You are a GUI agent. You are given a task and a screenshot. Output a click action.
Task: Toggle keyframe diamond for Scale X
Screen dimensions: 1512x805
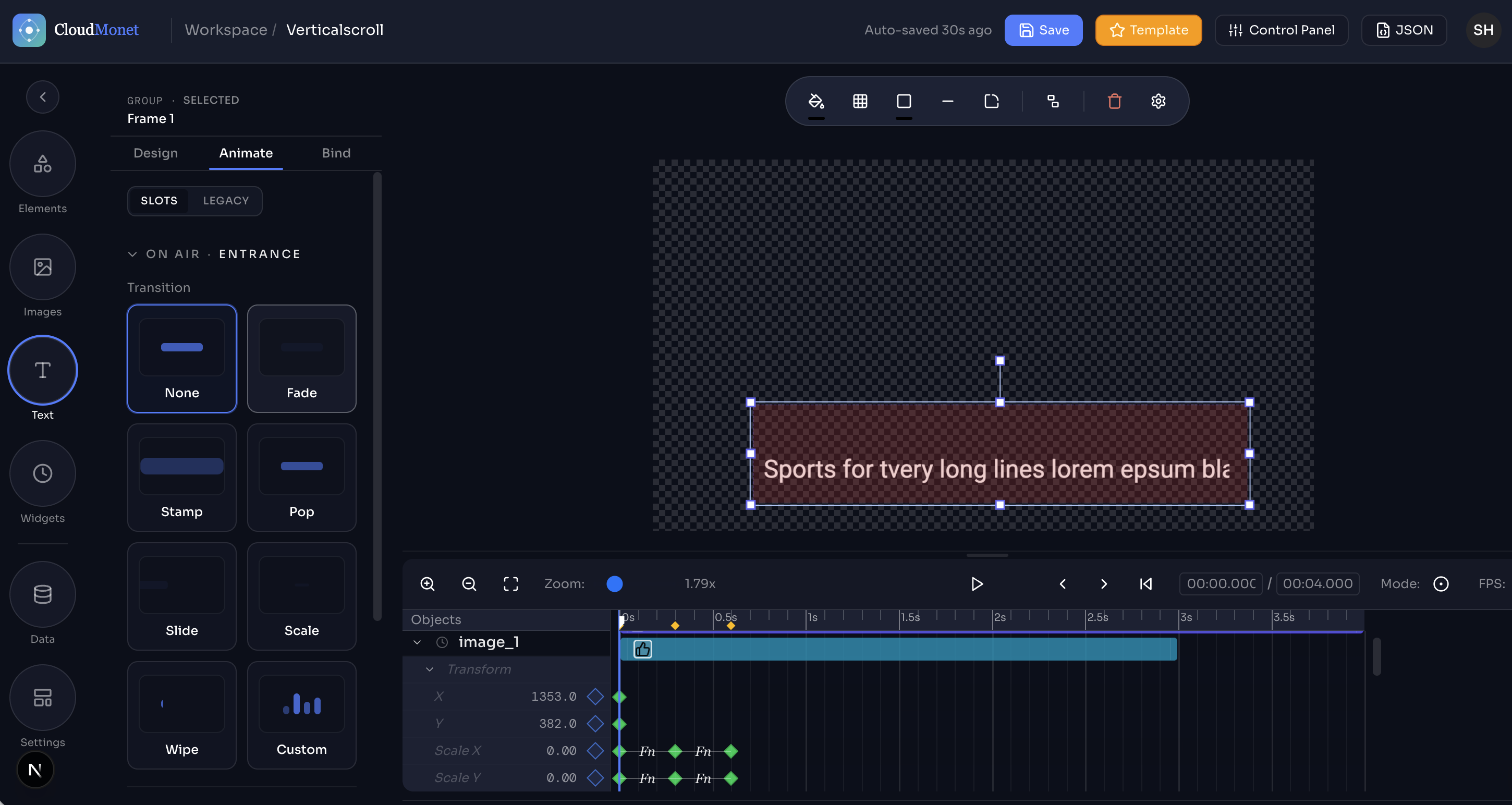595,750
